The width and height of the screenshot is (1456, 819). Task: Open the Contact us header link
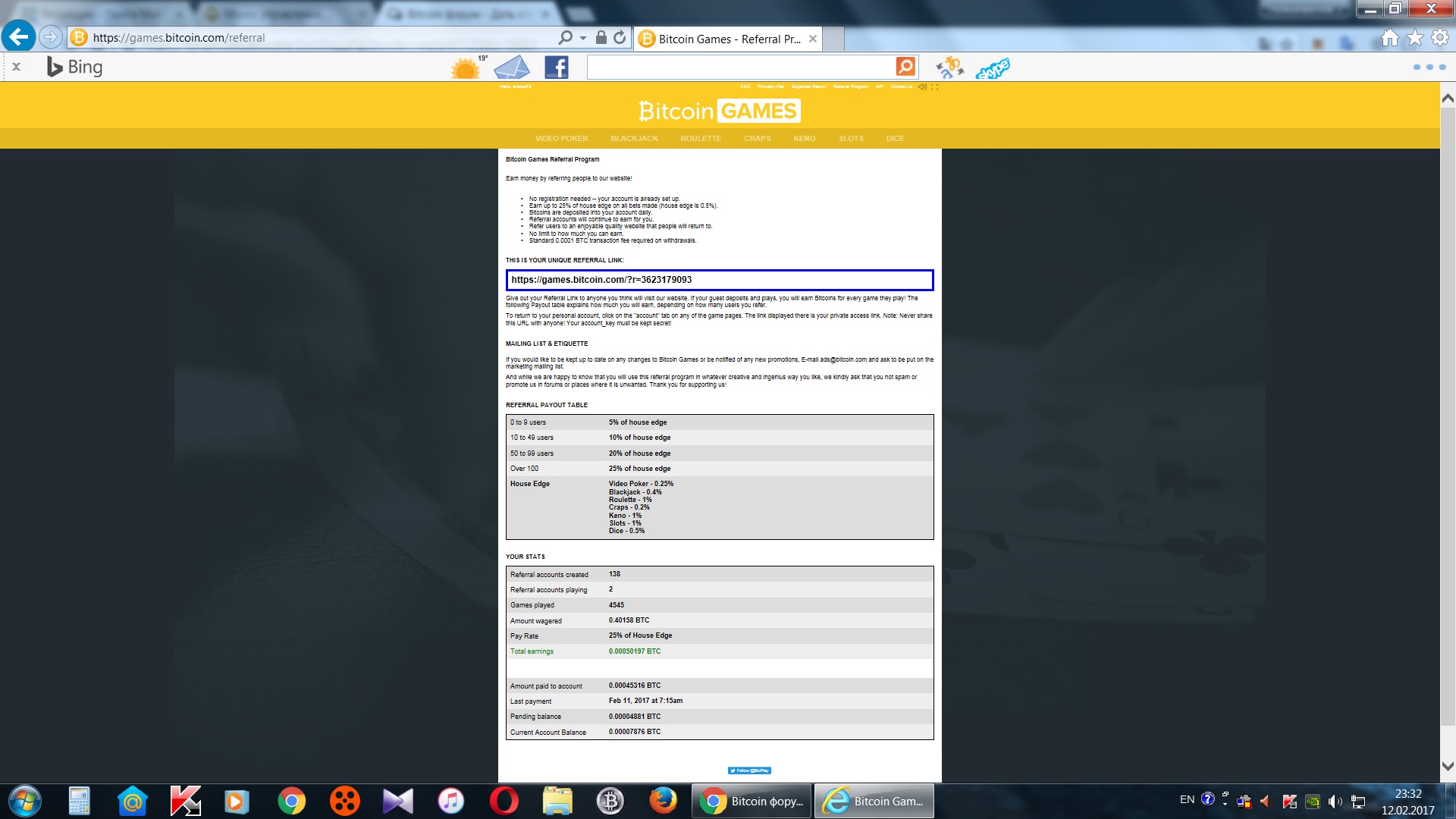tap(901, 86)
